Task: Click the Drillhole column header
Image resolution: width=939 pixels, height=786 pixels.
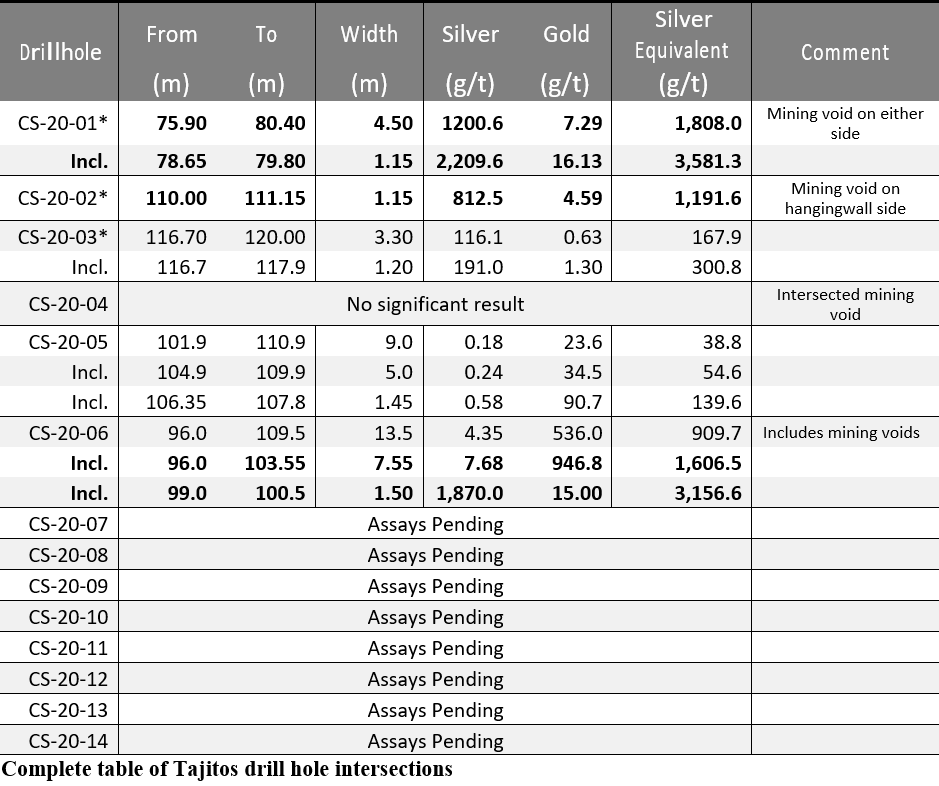Action: [x=60, y=52]
